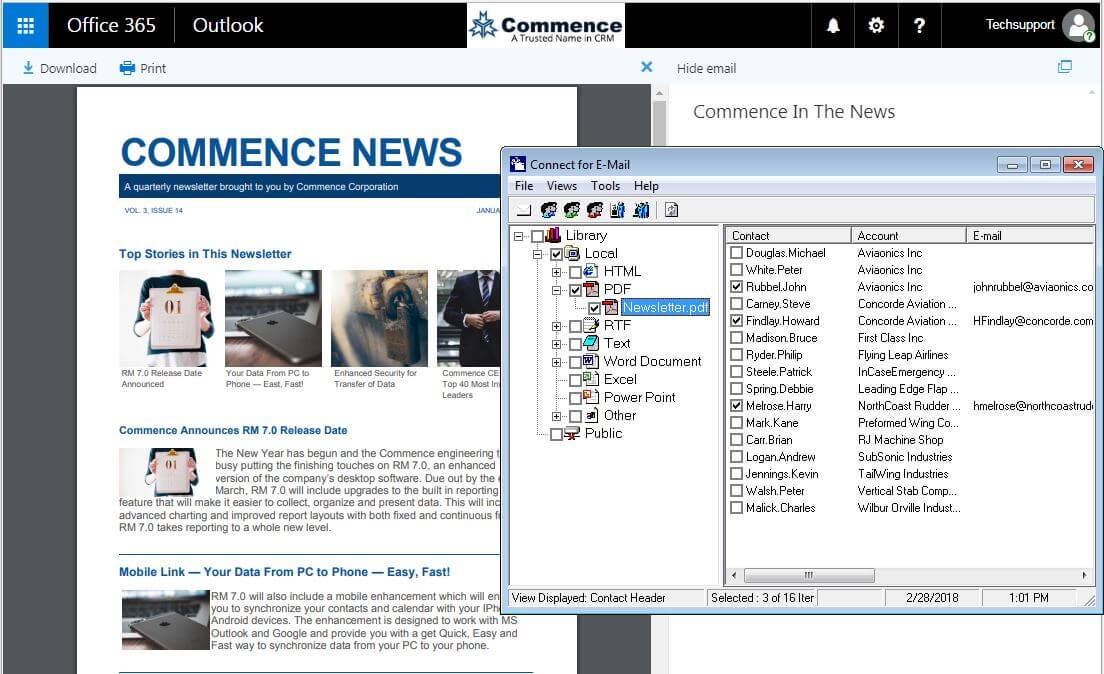
Task: Click the contact list scroll-left arrow
Action: pyautogui.click(x=734, y=575)
